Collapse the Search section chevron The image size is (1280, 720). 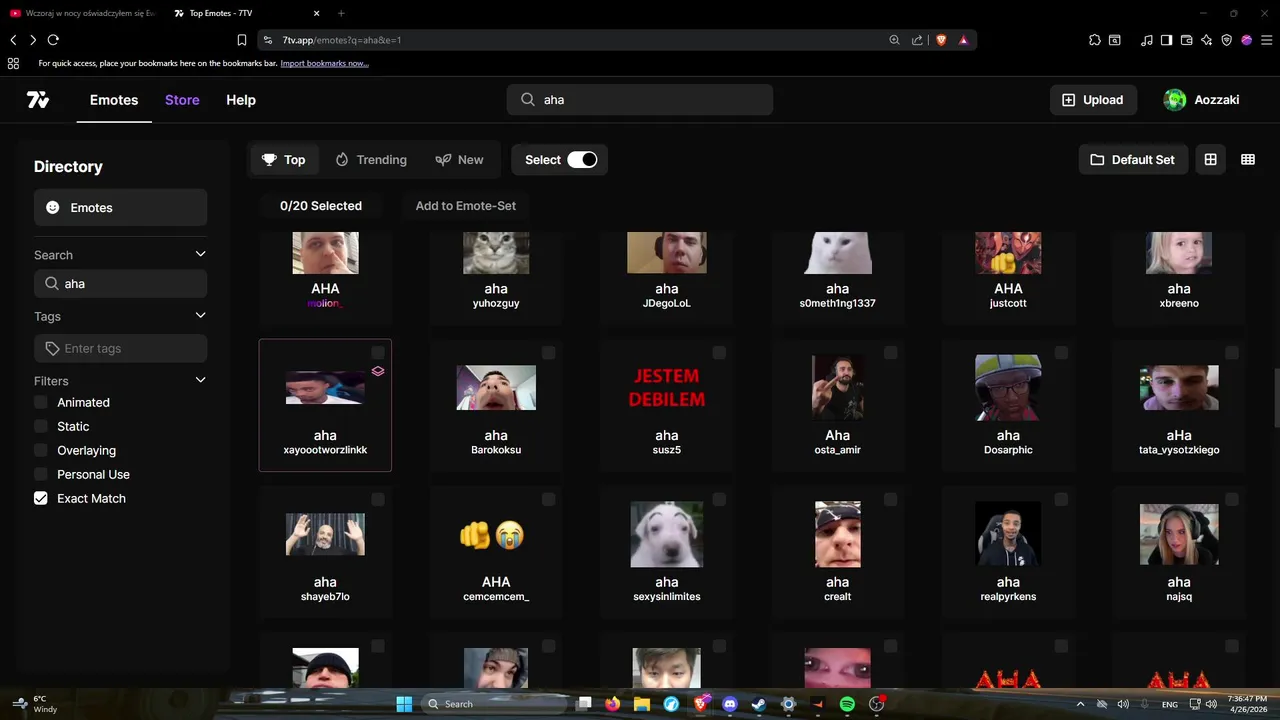tap(200, 254)
